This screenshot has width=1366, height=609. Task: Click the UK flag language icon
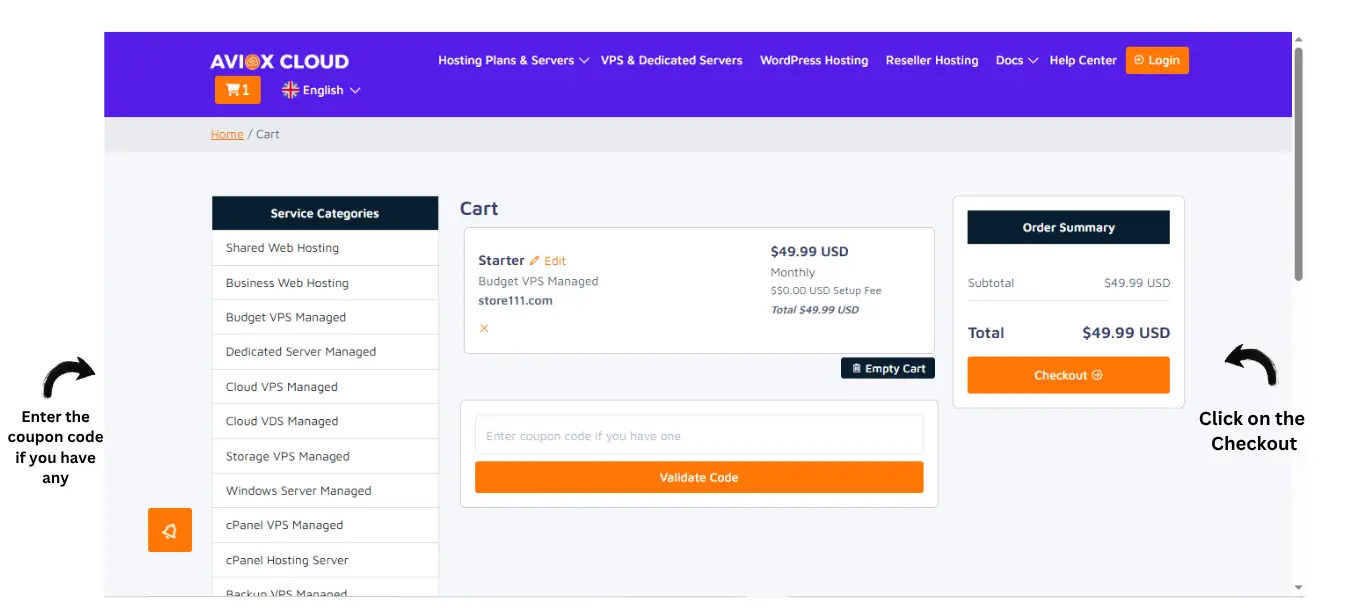point(290,90)
